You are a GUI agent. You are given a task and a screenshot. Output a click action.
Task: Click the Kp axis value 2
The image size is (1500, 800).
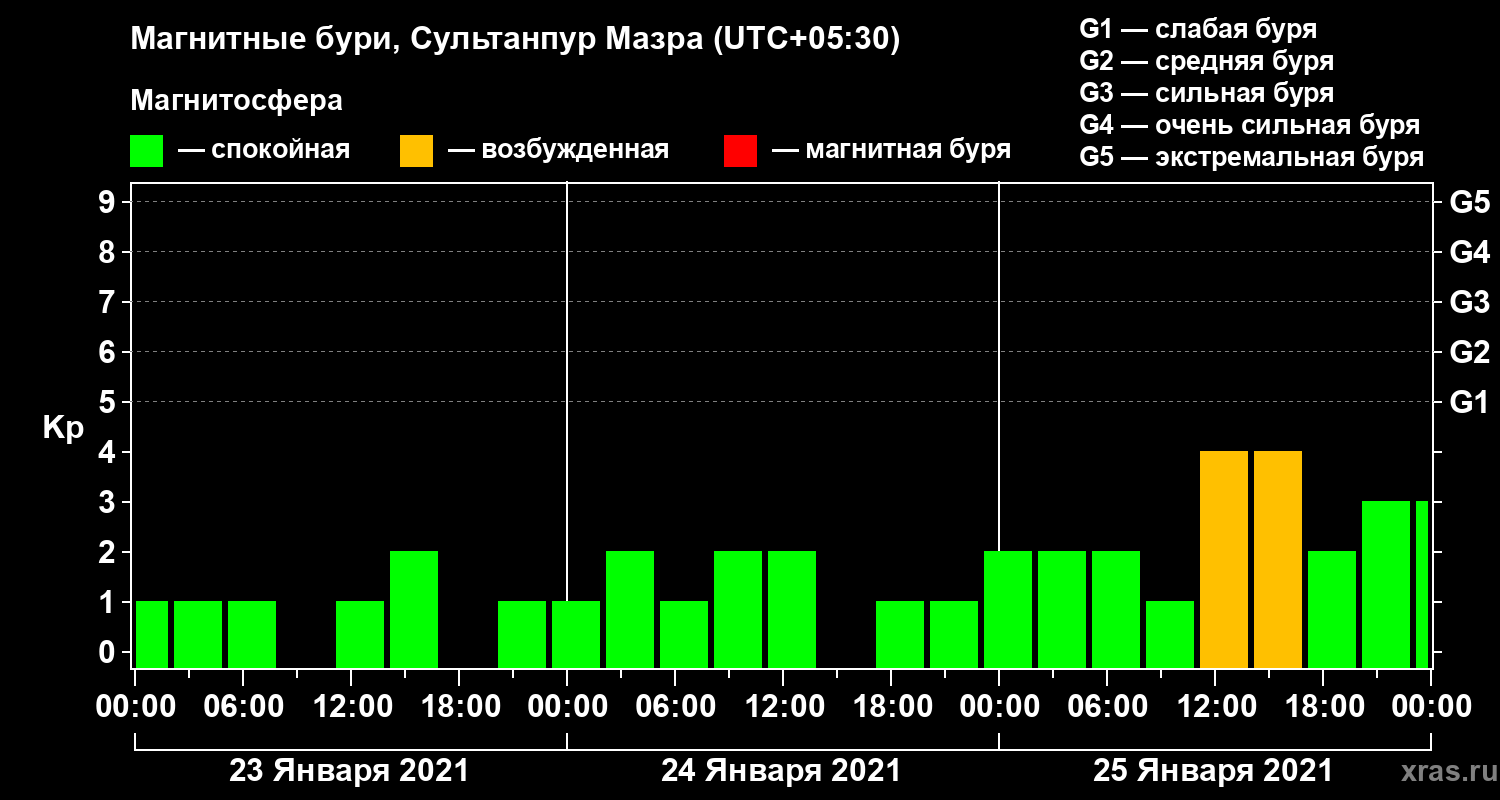point(109,553)
